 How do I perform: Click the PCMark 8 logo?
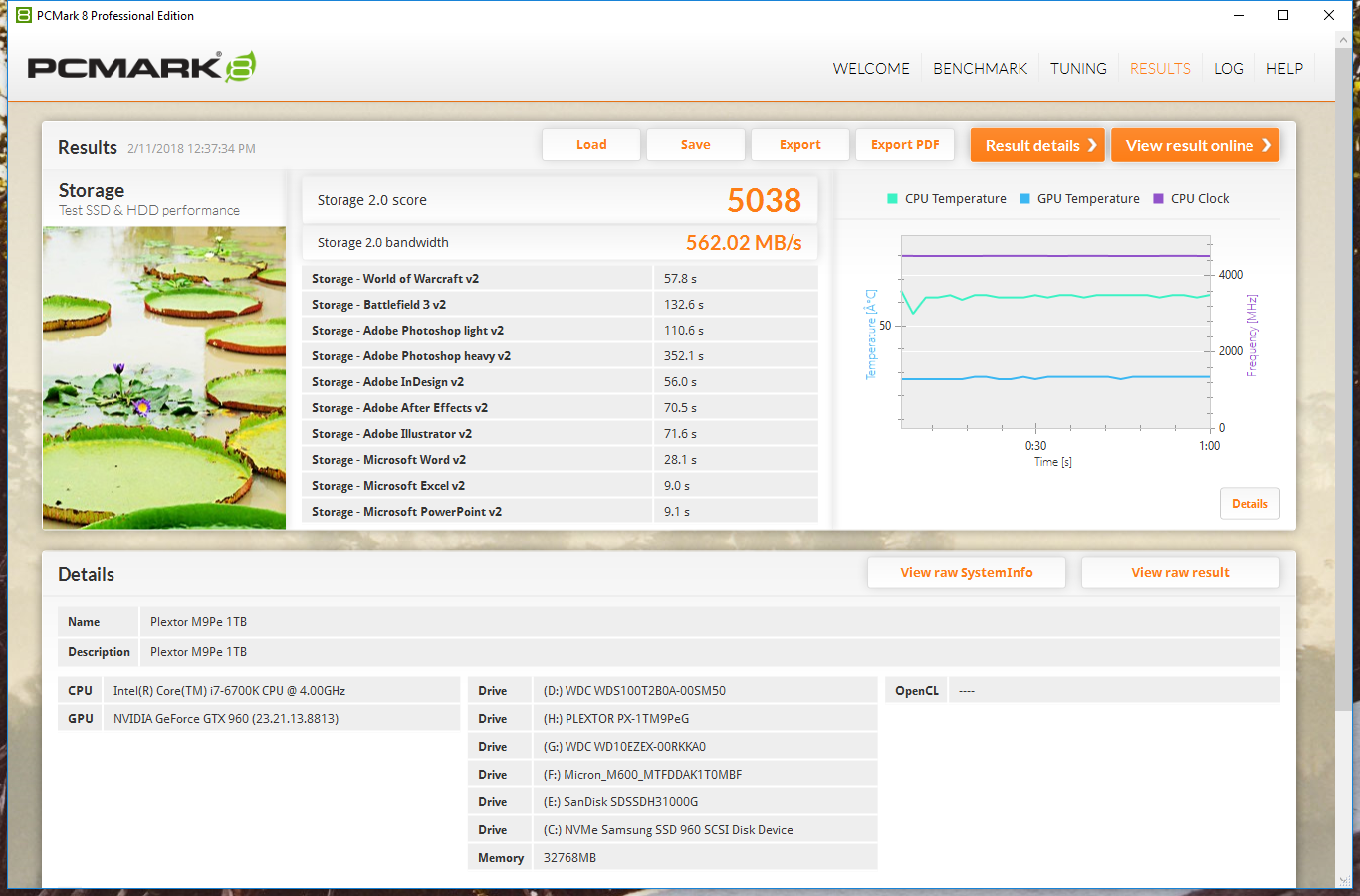(141, 67)
